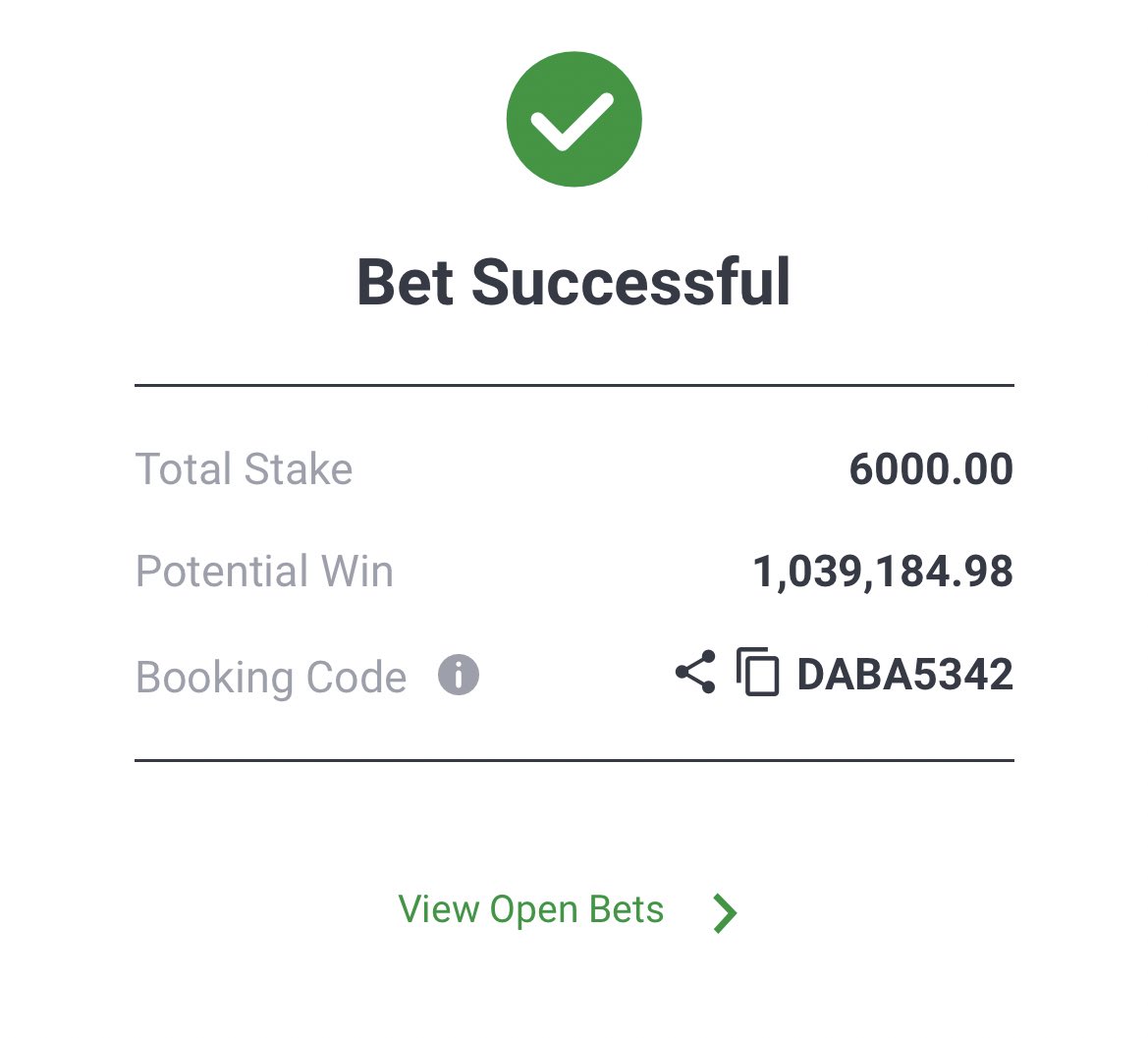1148x1038 pixels.
Task: Click the white checkmark inside the green circle
Action: (x=573, y=122)
